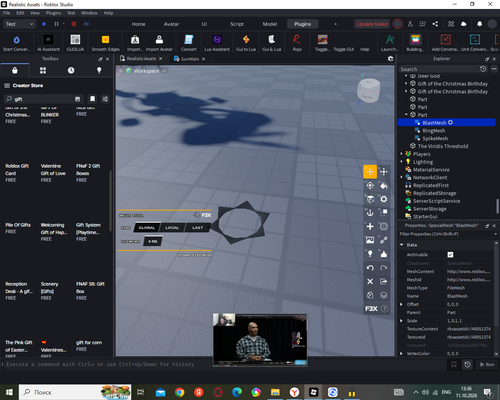Open Toolbox recent tab with clock icon

71,70
